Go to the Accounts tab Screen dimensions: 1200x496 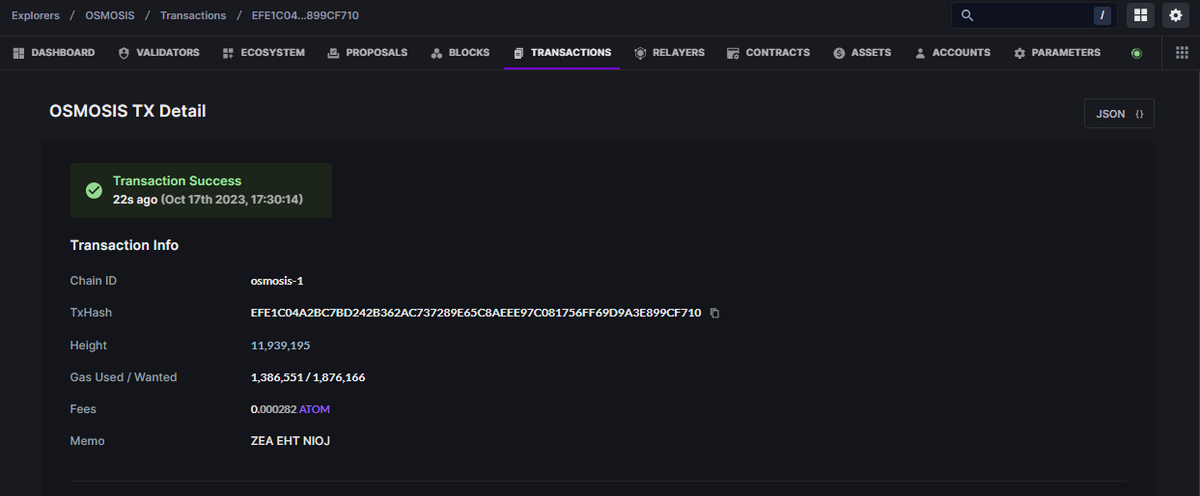click(952, 52)
